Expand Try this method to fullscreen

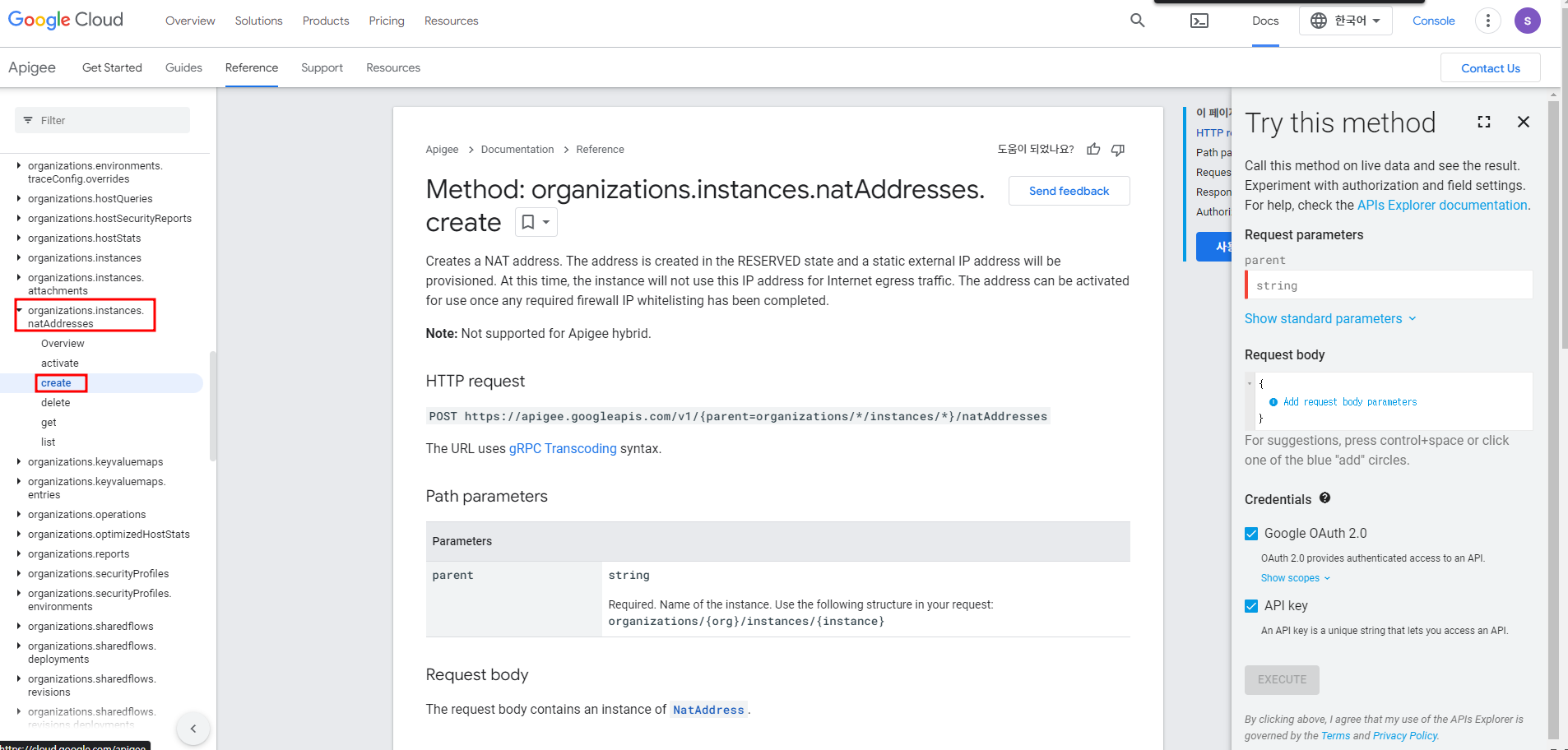(x=1484, y=122)
